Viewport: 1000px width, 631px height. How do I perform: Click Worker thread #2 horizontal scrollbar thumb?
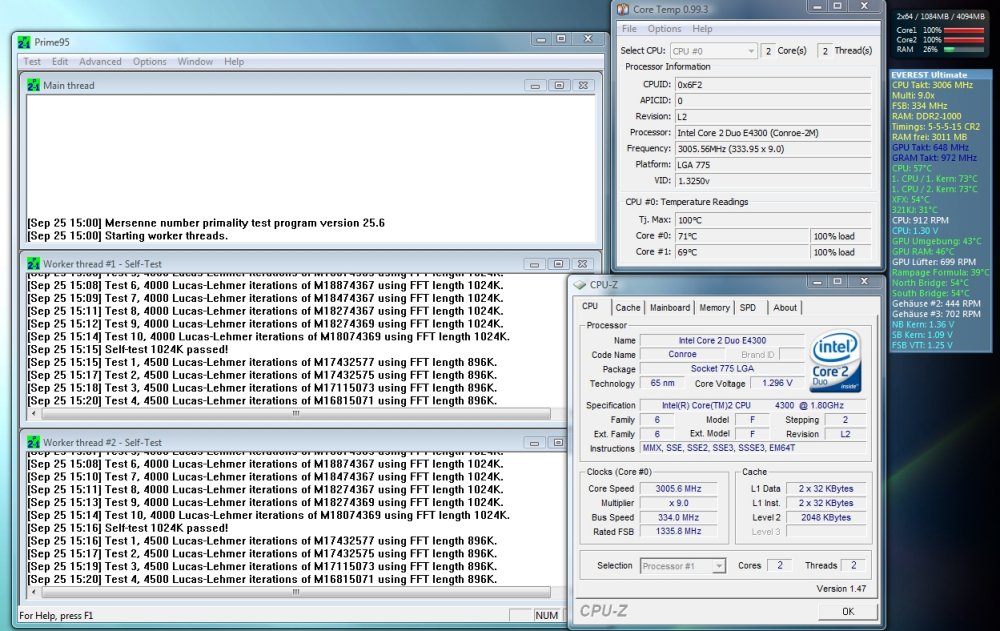click(x=296, y=592)
